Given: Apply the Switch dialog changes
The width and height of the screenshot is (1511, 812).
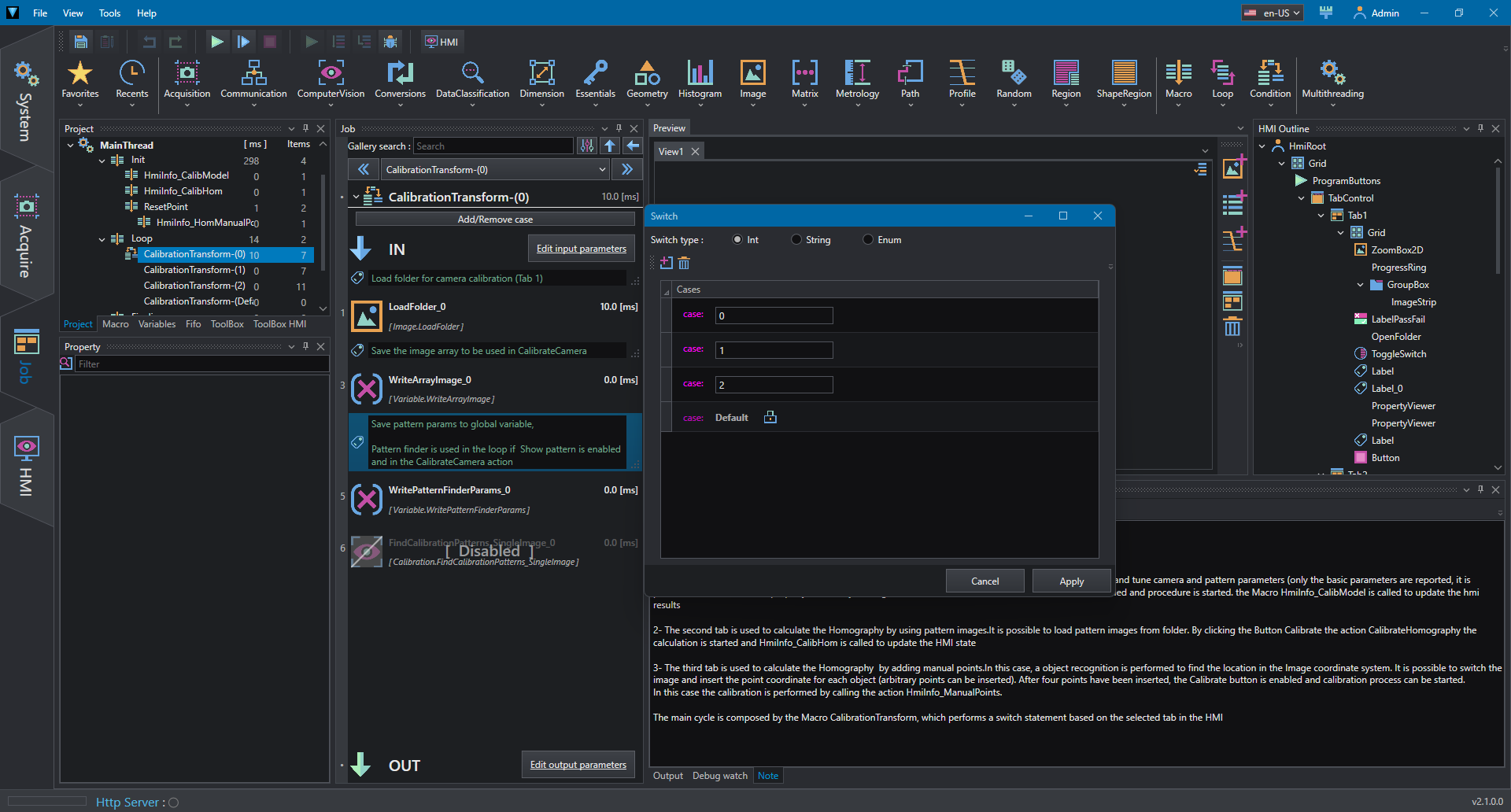Looking at the screenshot, I should click(1071, 581).
